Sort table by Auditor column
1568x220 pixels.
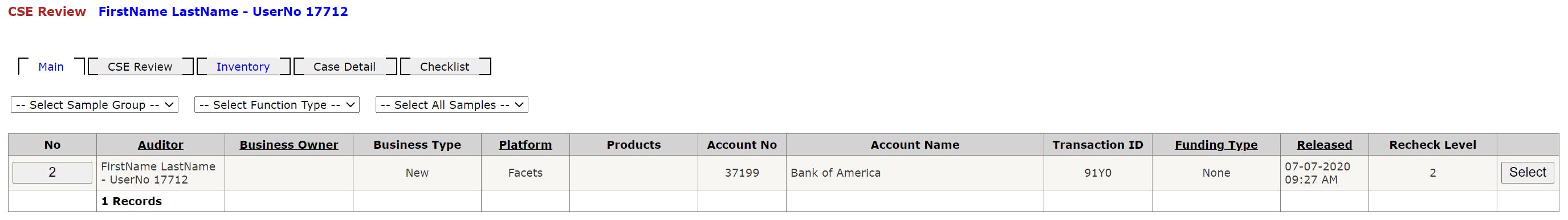pyautogui.click(x=161, y=145)
